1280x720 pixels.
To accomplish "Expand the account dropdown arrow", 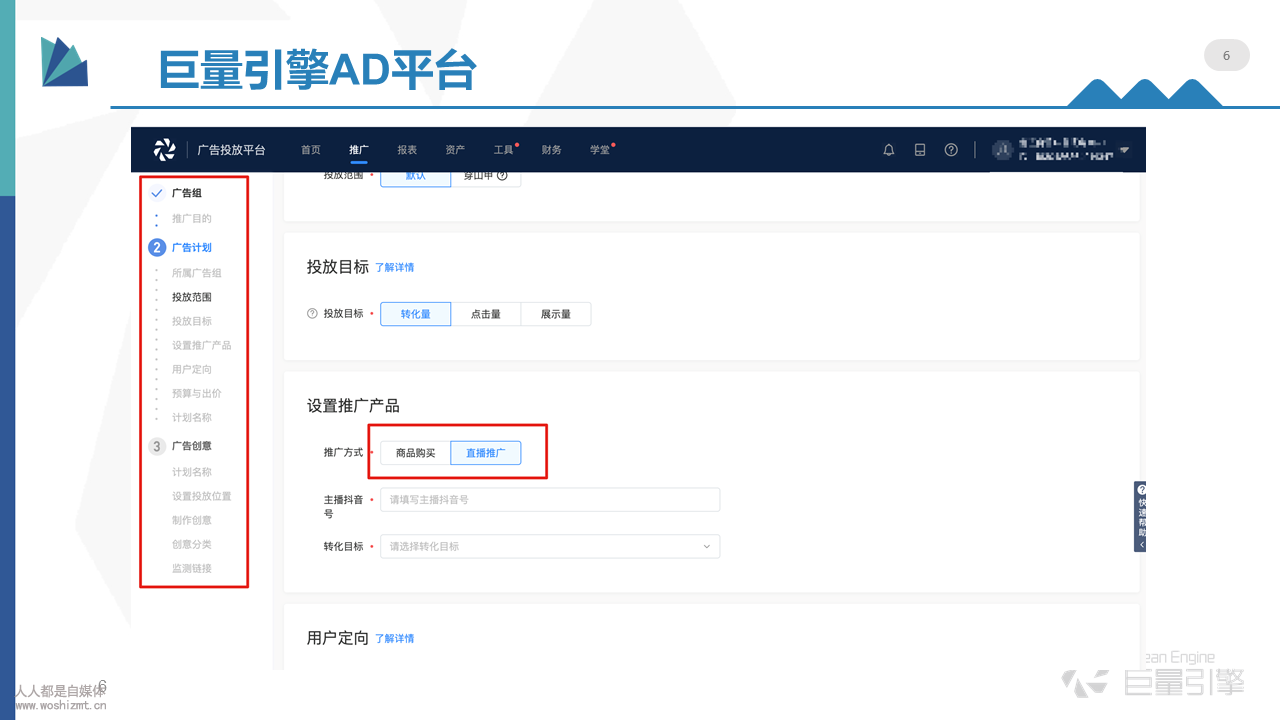I will click(x=1124, y=150).
